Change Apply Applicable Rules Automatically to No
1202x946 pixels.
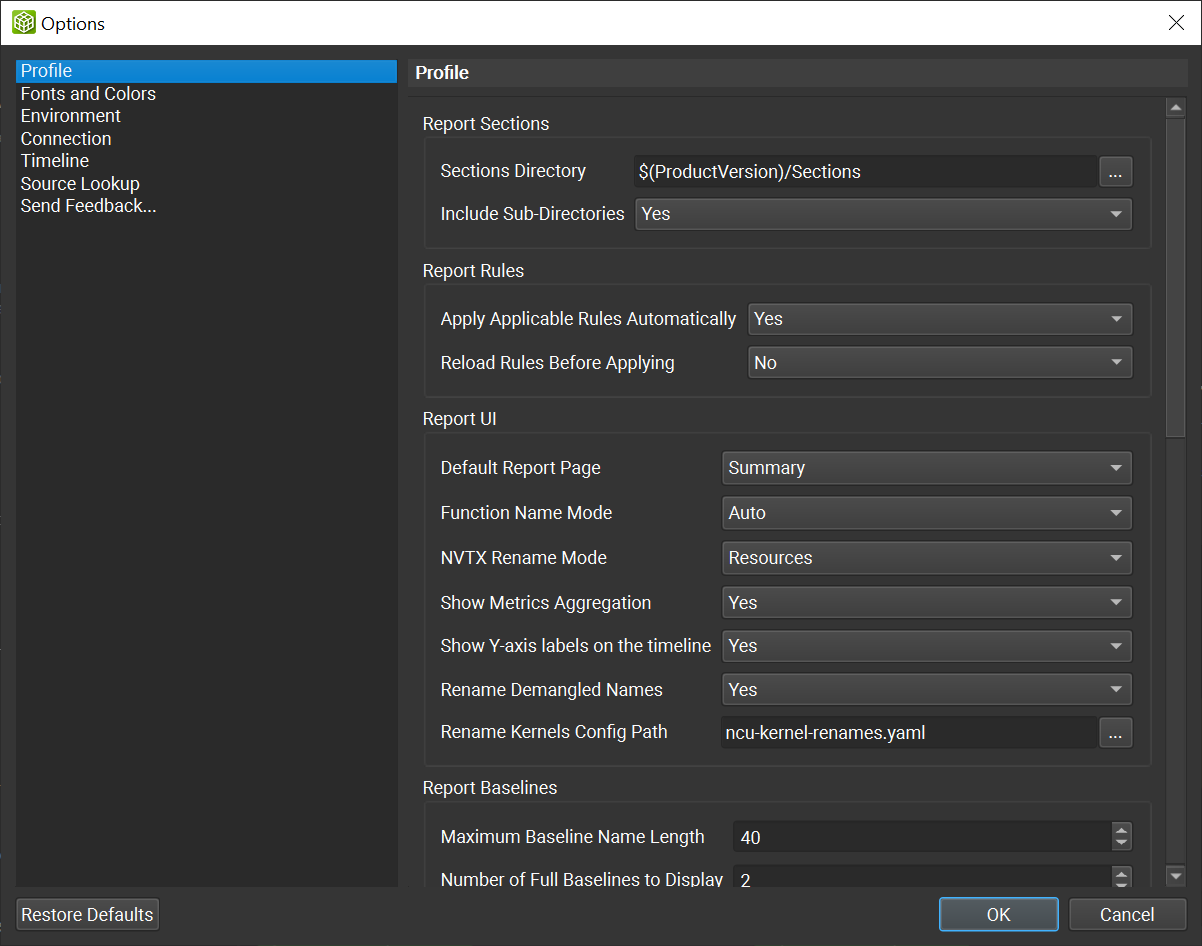[938, 318]
